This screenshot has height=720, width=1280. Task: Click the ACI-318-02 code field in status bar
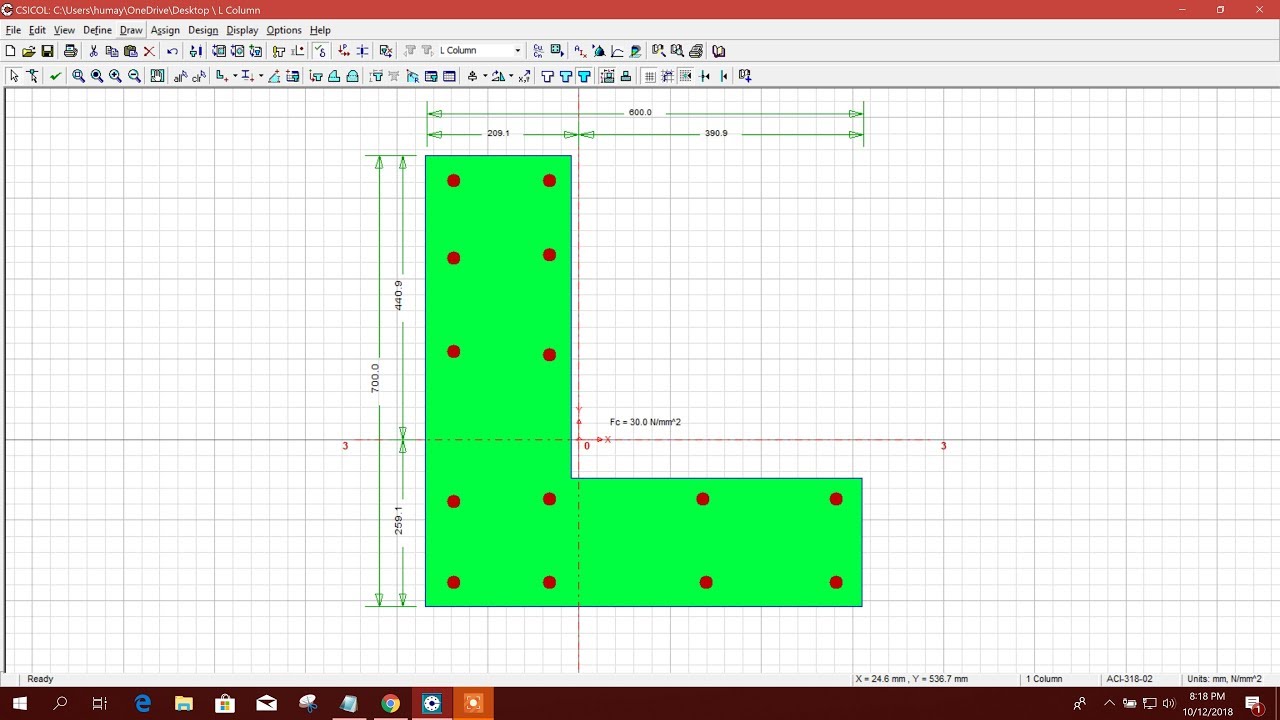[x=1128, y=679]
